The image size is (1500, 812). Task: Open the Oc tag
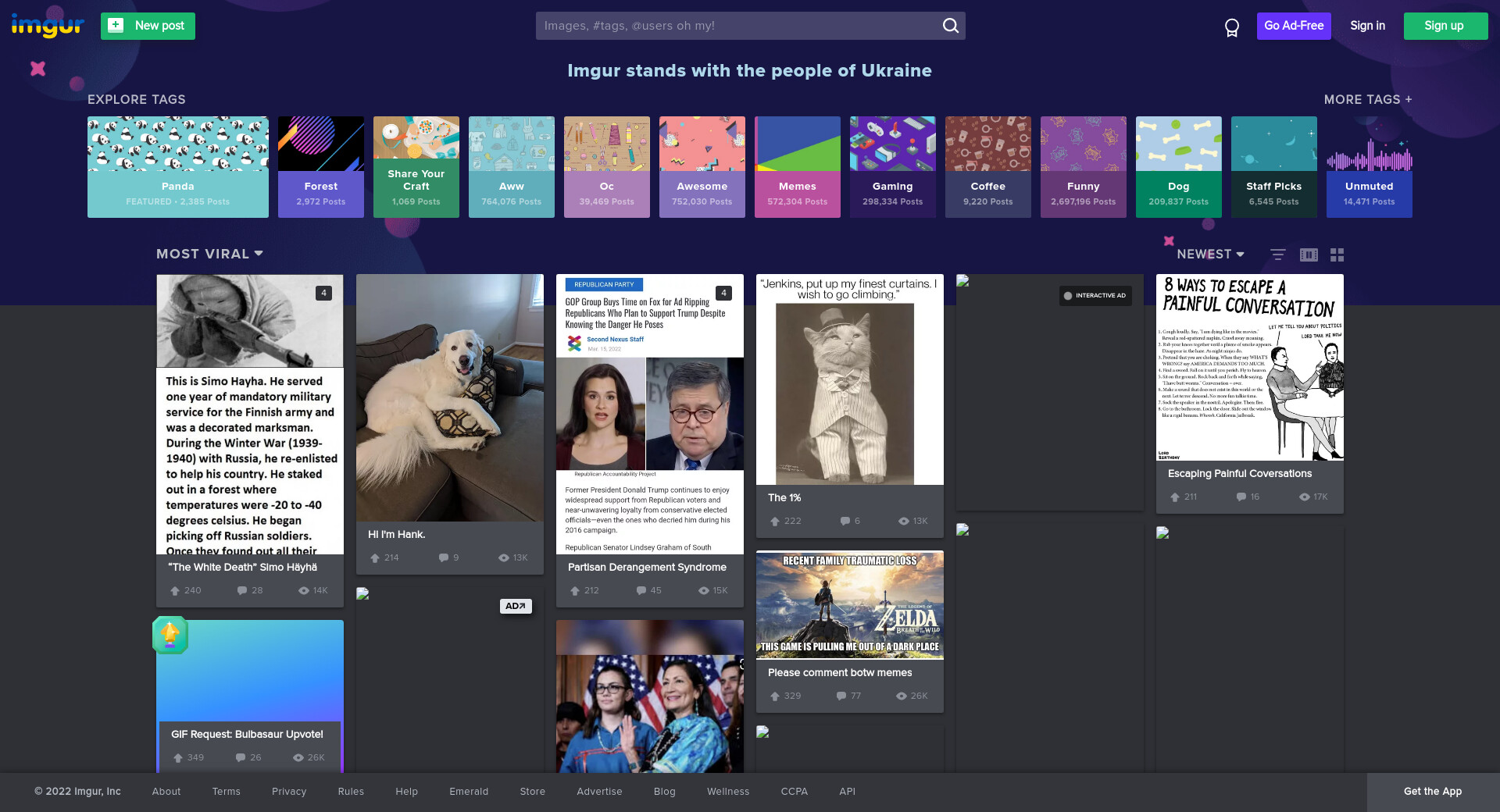tap(607, 167)
